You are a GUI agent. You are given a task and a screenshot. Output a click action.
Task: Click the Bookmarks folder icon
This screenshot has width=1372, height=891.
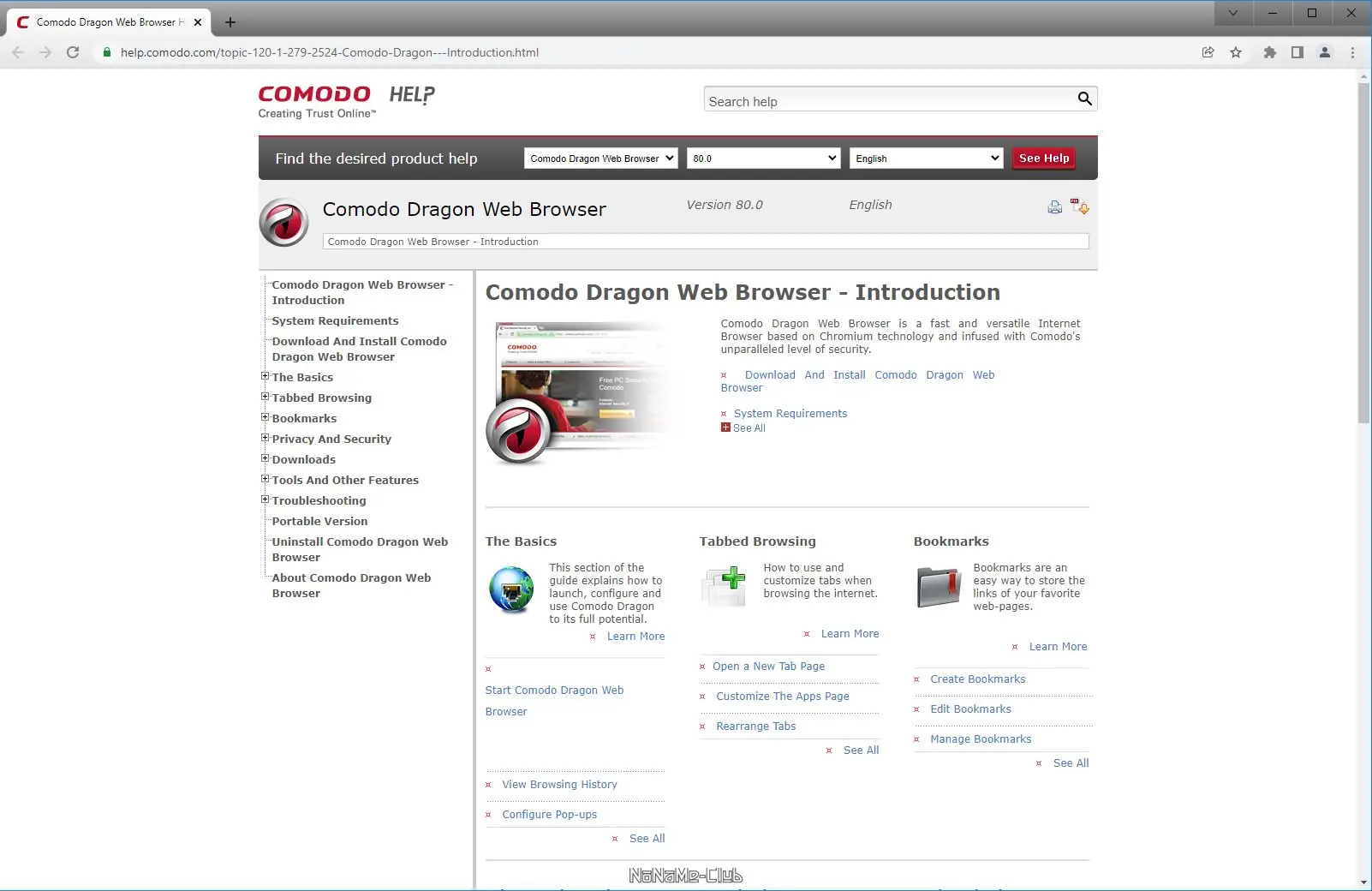point(939,587)
